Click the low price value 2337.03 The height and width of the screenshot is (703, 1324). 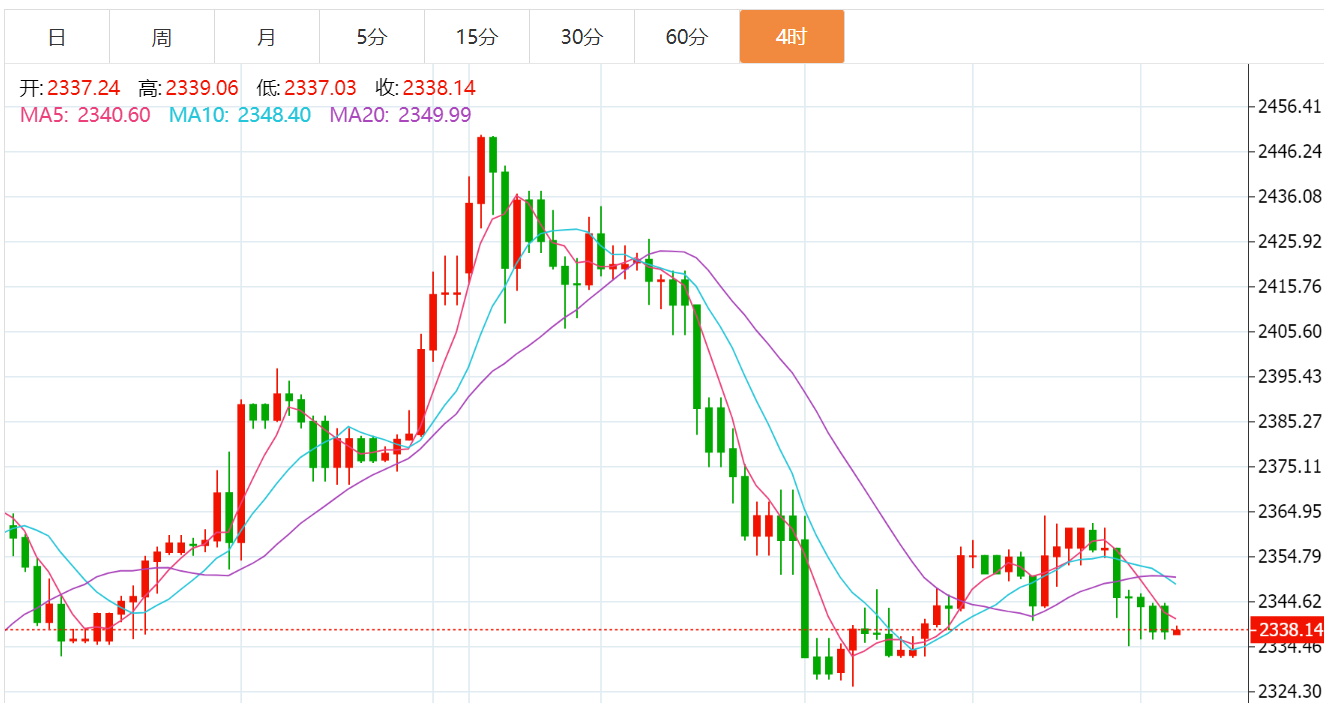(x=320, y=88)
